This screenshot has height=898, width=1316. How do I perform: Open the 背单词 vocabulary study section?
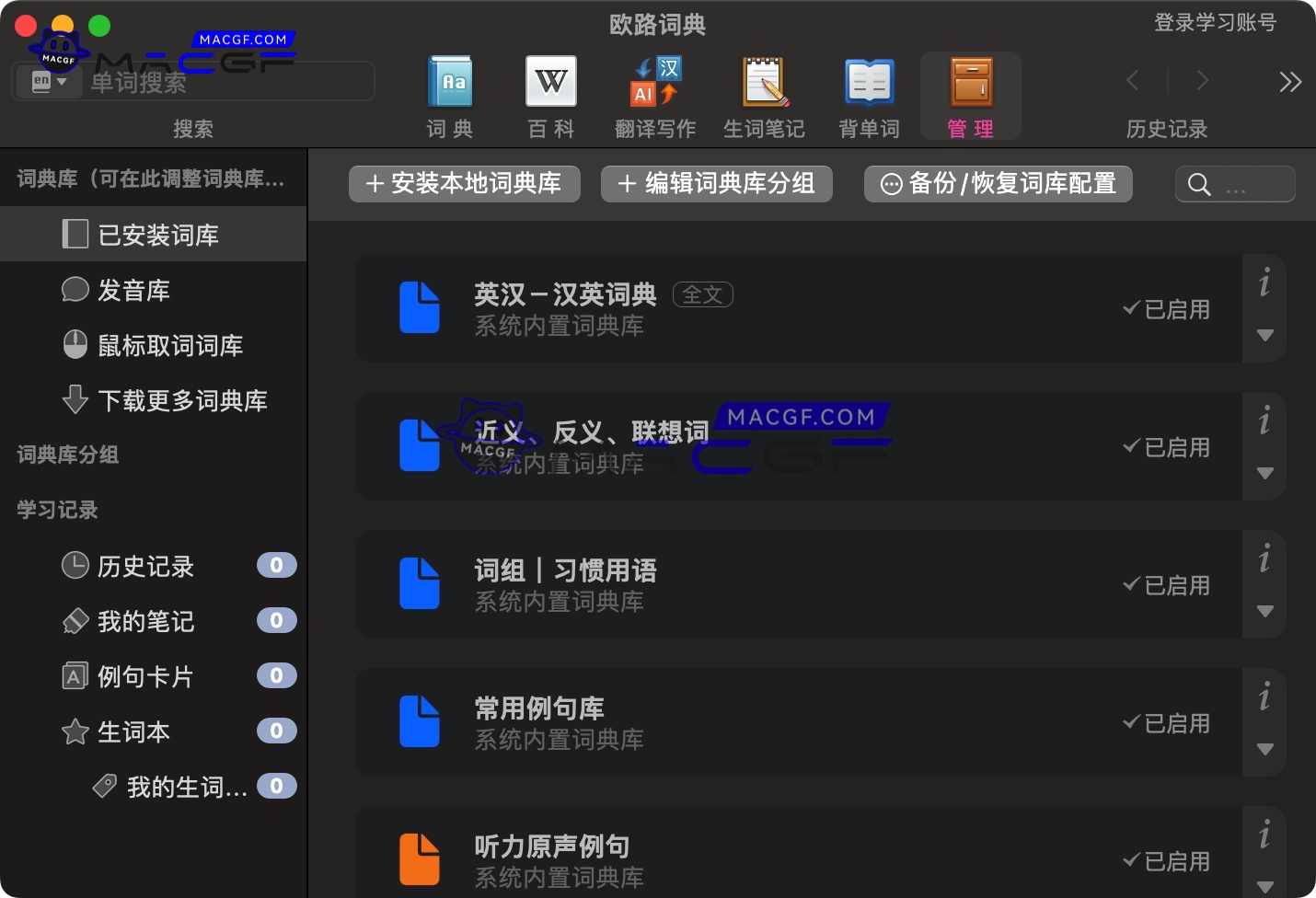[868, 95]
